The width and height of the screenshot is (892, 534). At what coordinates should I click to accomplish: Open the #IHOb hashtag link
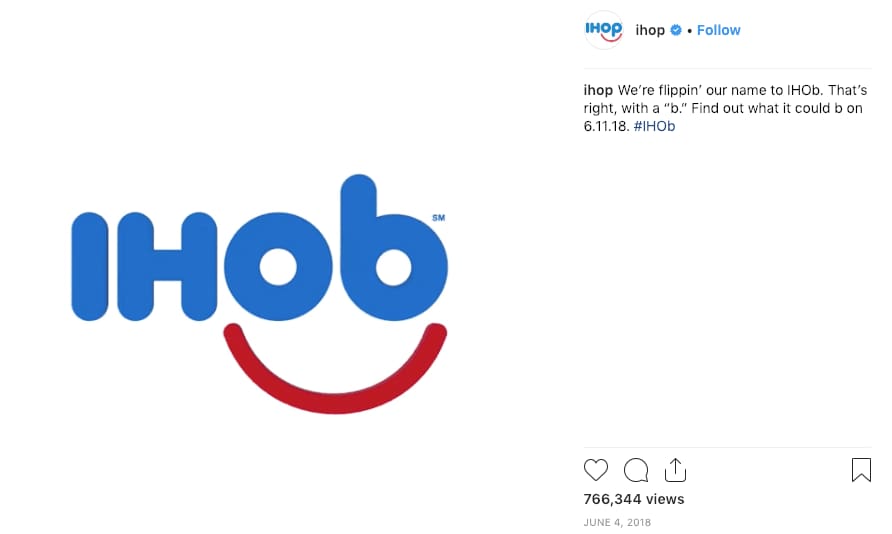pos(654,126)
